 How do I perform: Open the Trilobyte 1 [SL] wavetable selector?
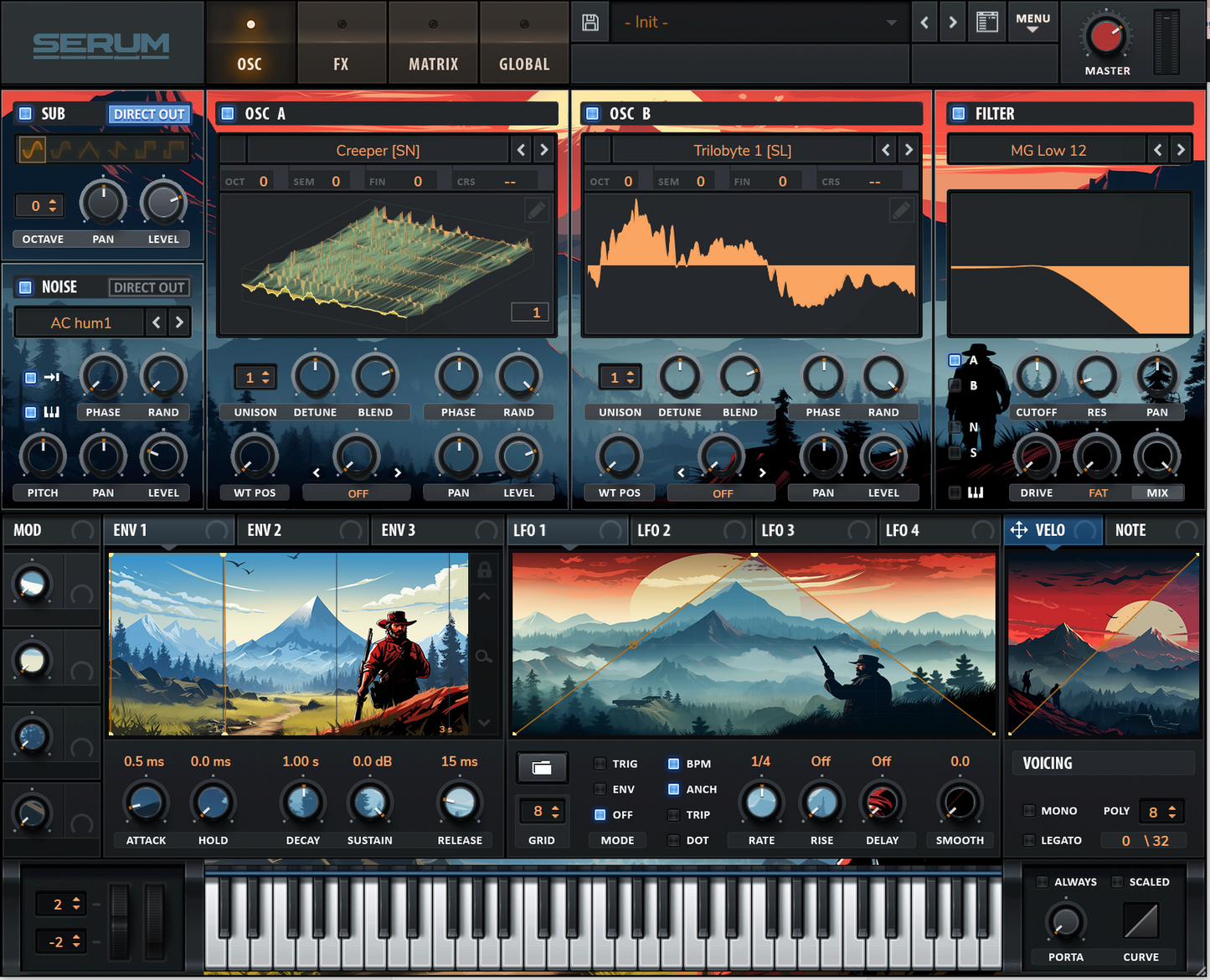click(742, 150)
